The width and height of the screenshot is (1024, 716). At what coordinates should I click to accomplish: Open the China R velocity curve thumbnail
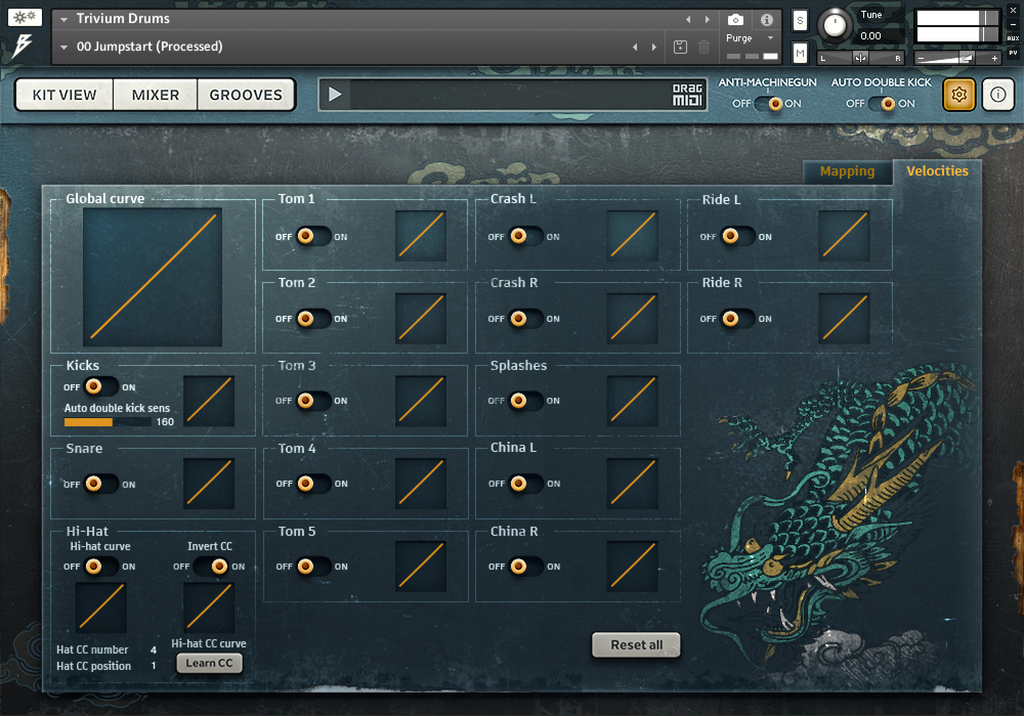(632, 566)
